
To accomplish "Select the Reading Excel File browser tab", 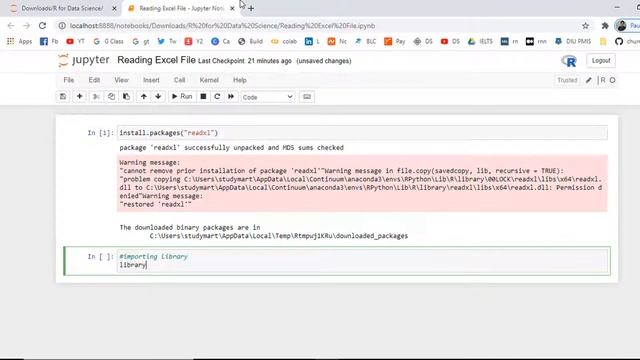I will click(181, 8).
